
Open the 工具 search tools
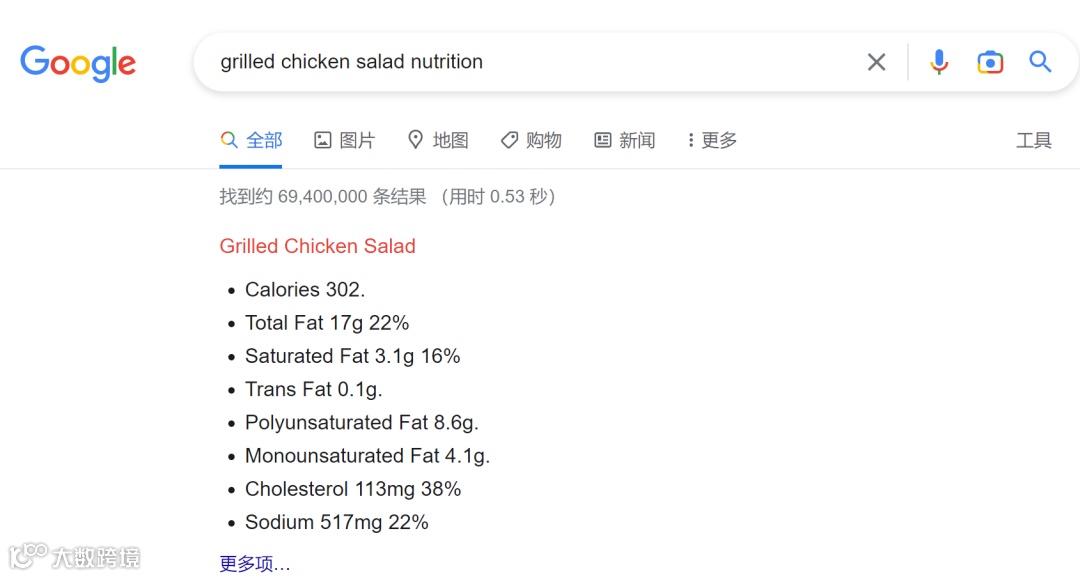click(1034, 140)
